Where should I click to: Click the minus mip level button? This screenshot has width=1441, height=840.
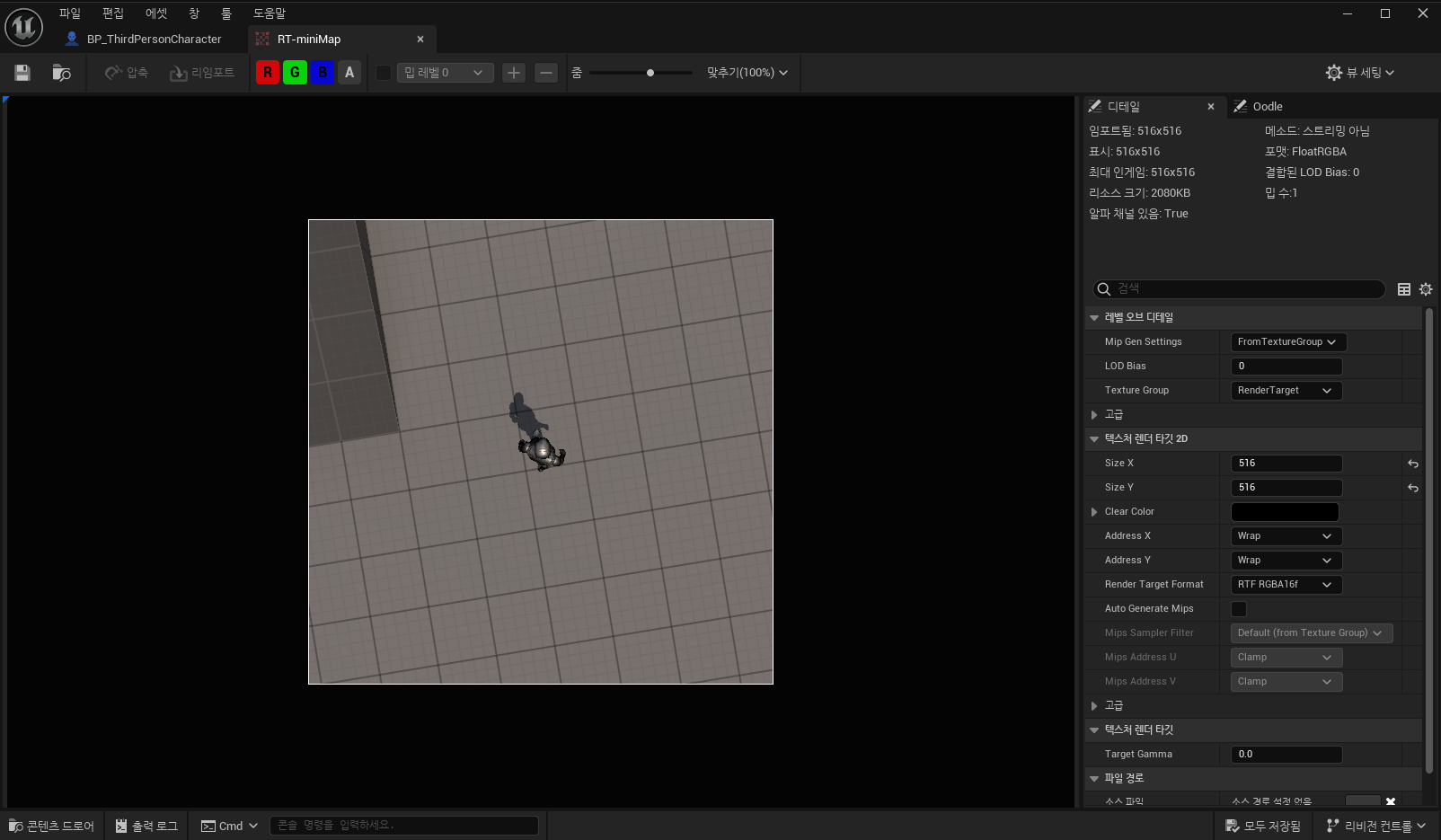tap(546, 73)
